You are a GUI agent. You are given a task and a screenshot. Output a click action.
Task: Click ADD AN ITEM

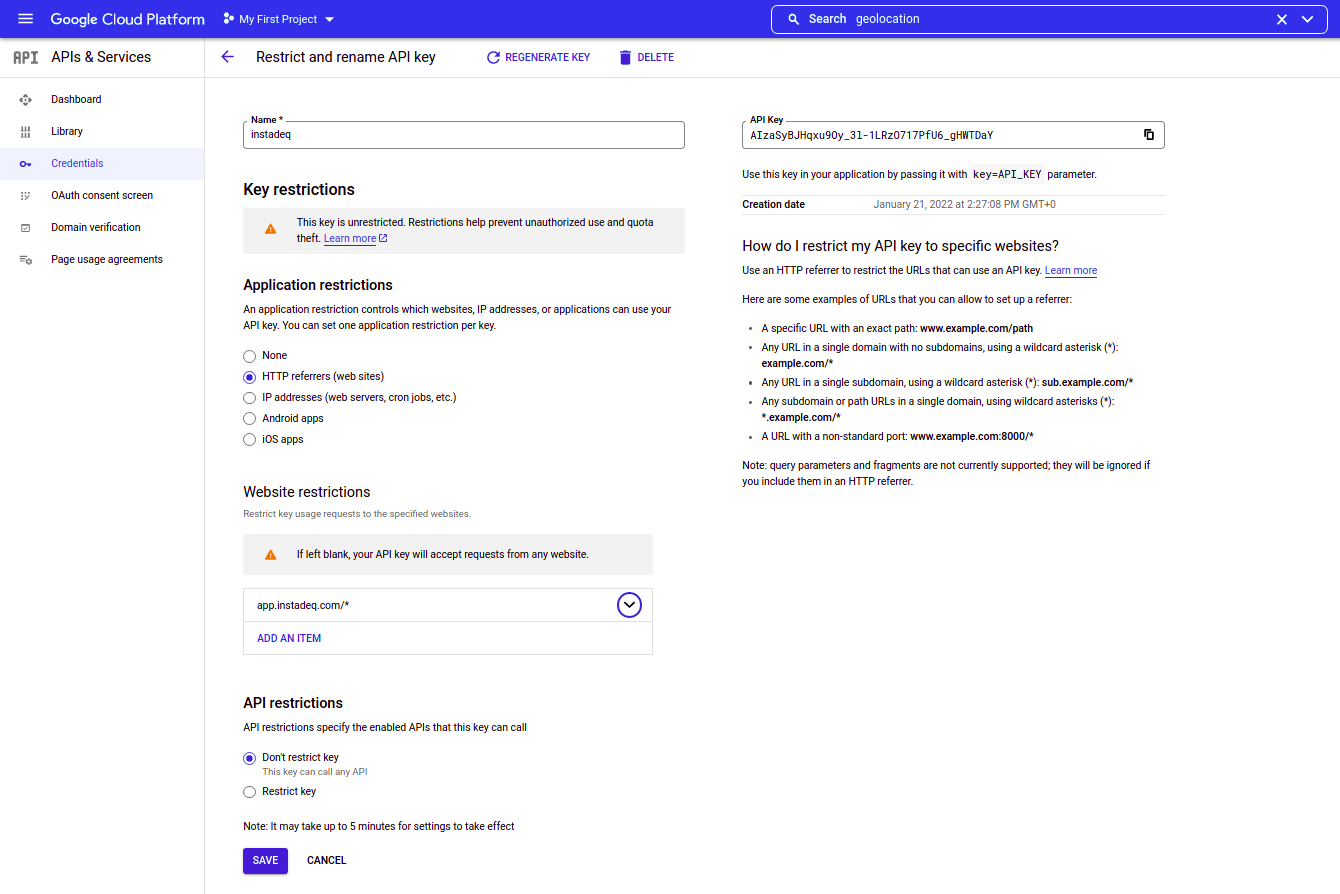click(x=289, y=638)
